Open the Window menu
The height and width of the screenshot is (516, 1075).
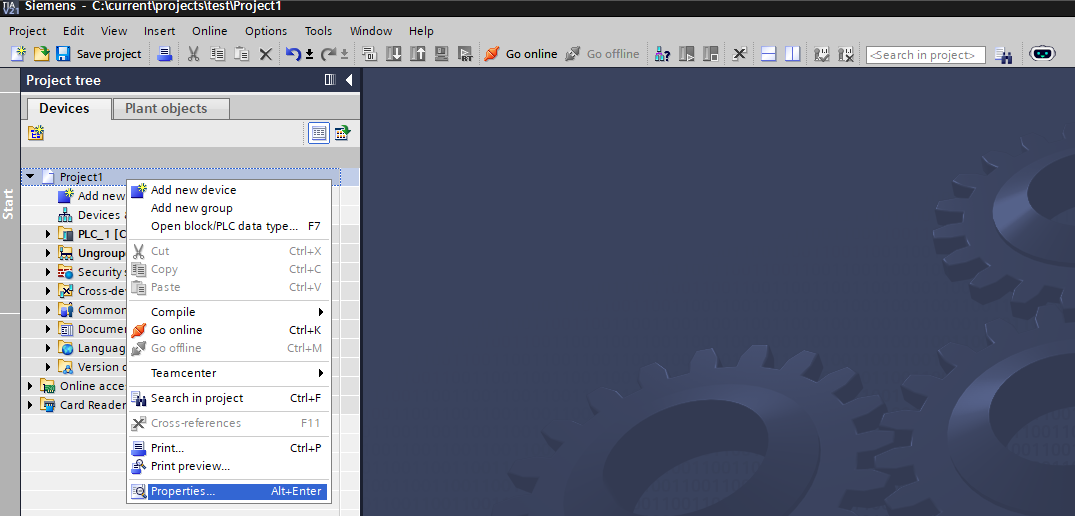371,31
